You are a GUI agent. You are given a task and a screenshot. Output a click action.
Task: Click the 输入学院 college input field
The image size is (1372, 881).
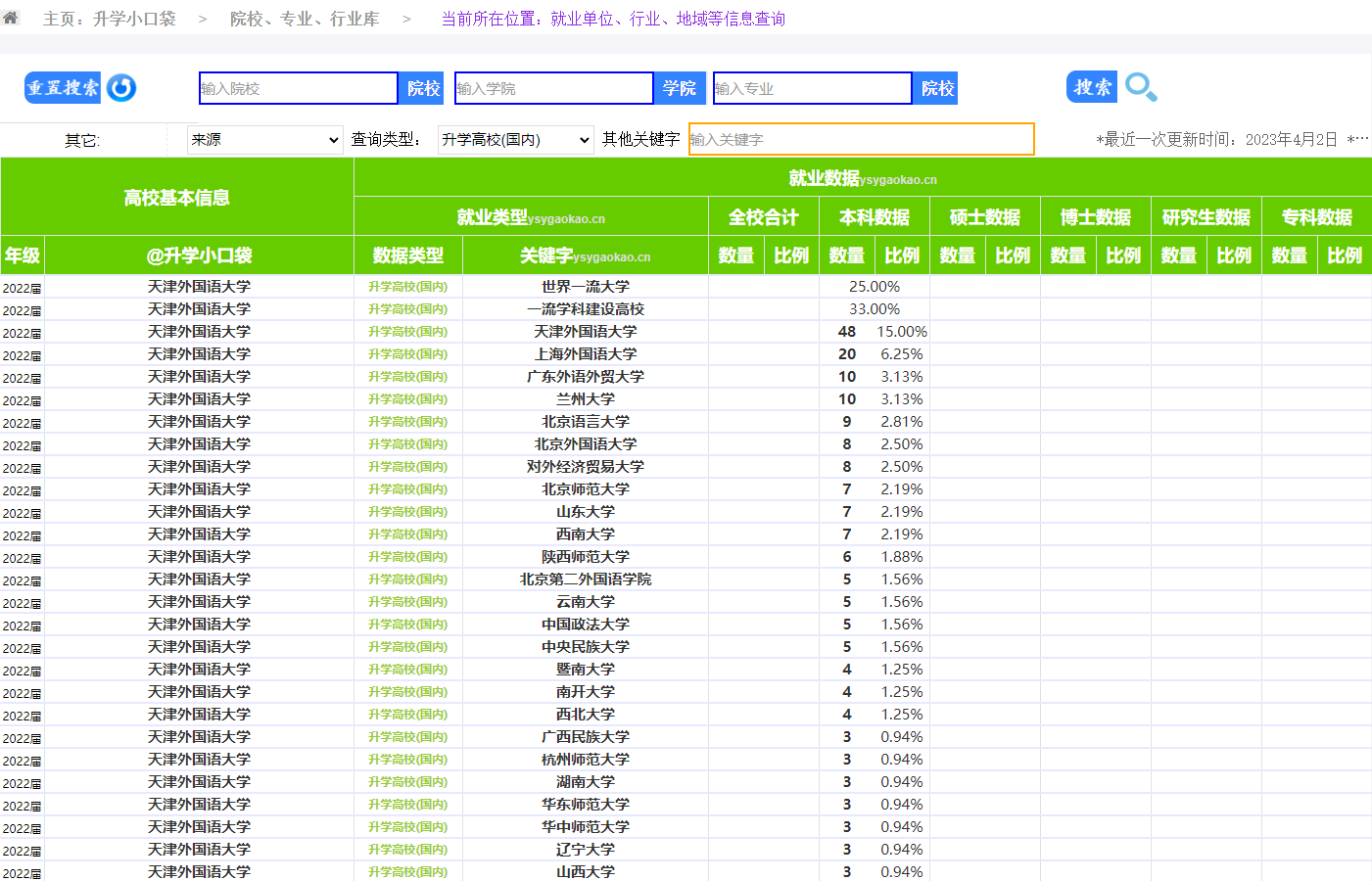(553, 88)
